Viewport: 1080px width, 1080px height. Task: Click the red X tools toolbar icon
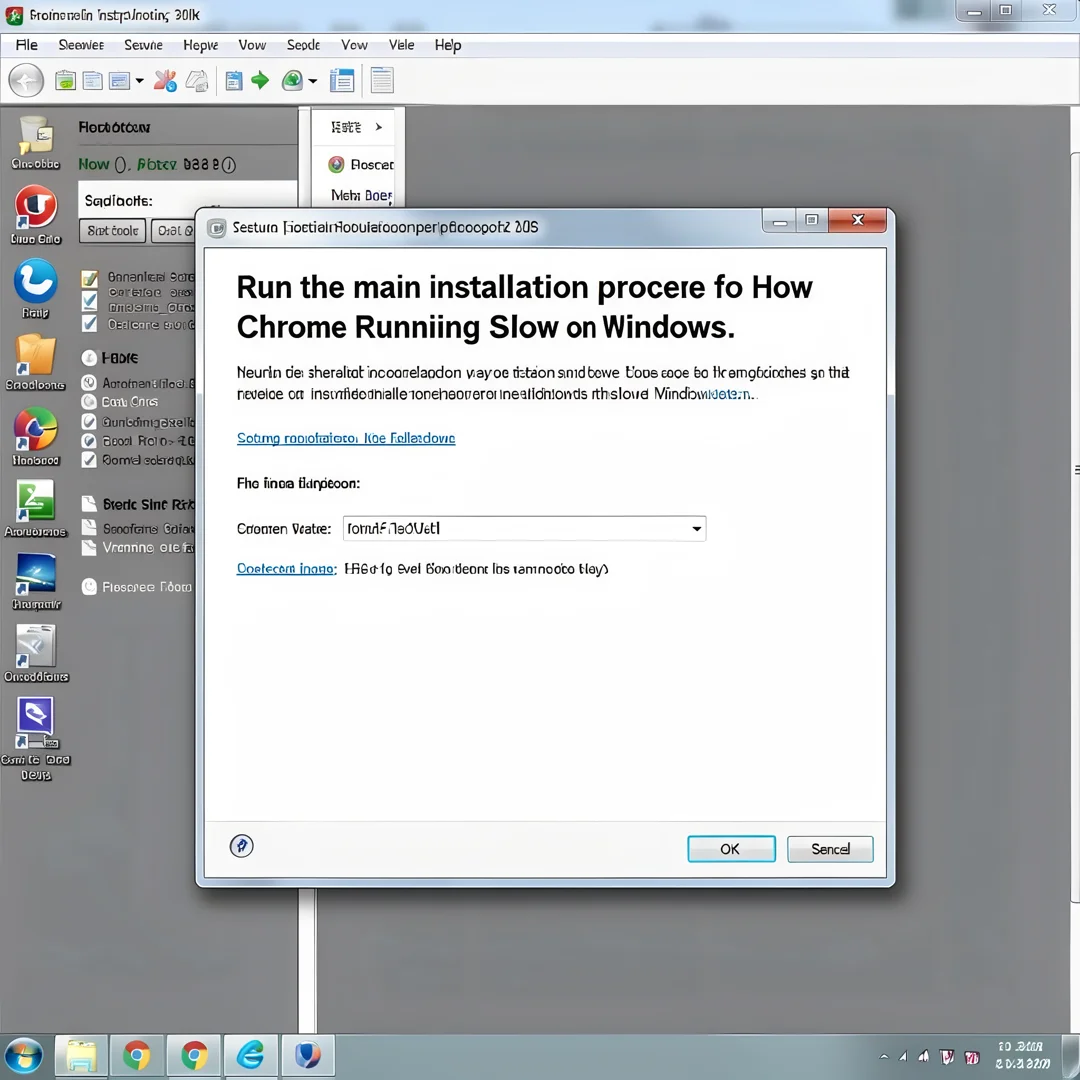click(x=165, y=81)
